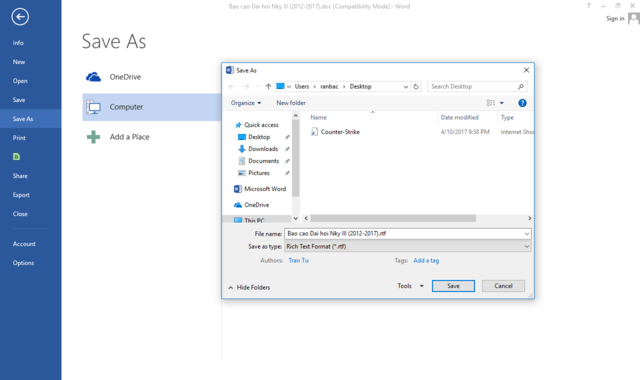Open the view options dropdown arrow
Viewport: 640px width, 380px height.
pos(502,103)
